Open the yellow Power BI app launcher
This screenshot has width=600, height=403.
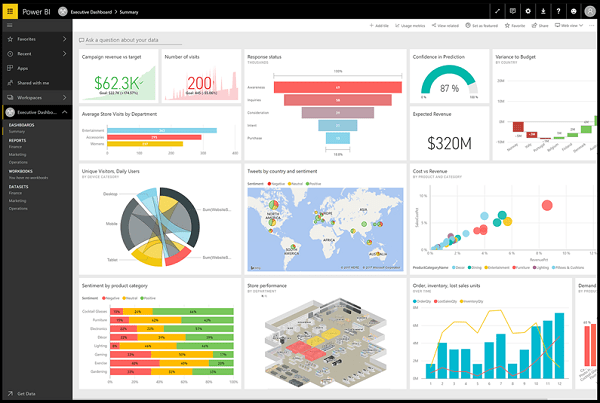pos(10,11)
